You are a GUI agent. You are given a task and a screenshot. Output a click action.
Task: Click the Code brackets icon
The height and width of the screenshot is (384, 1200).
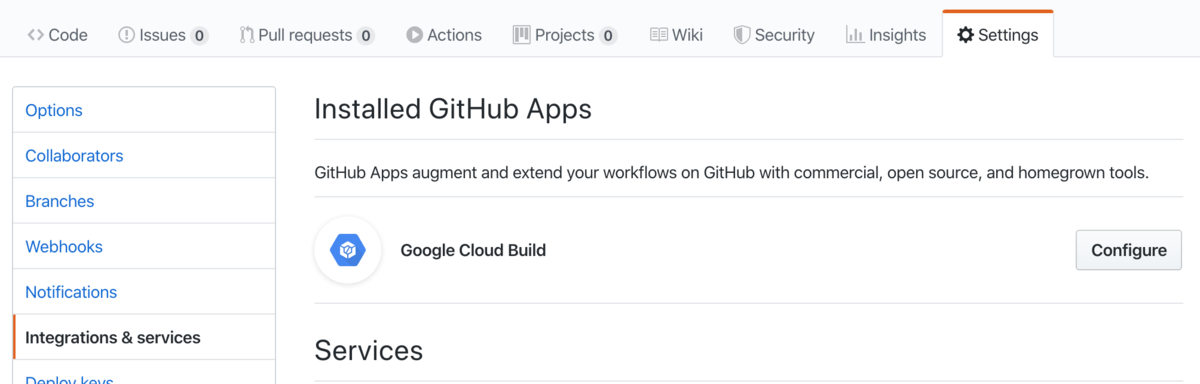click(x=35, y=35)
